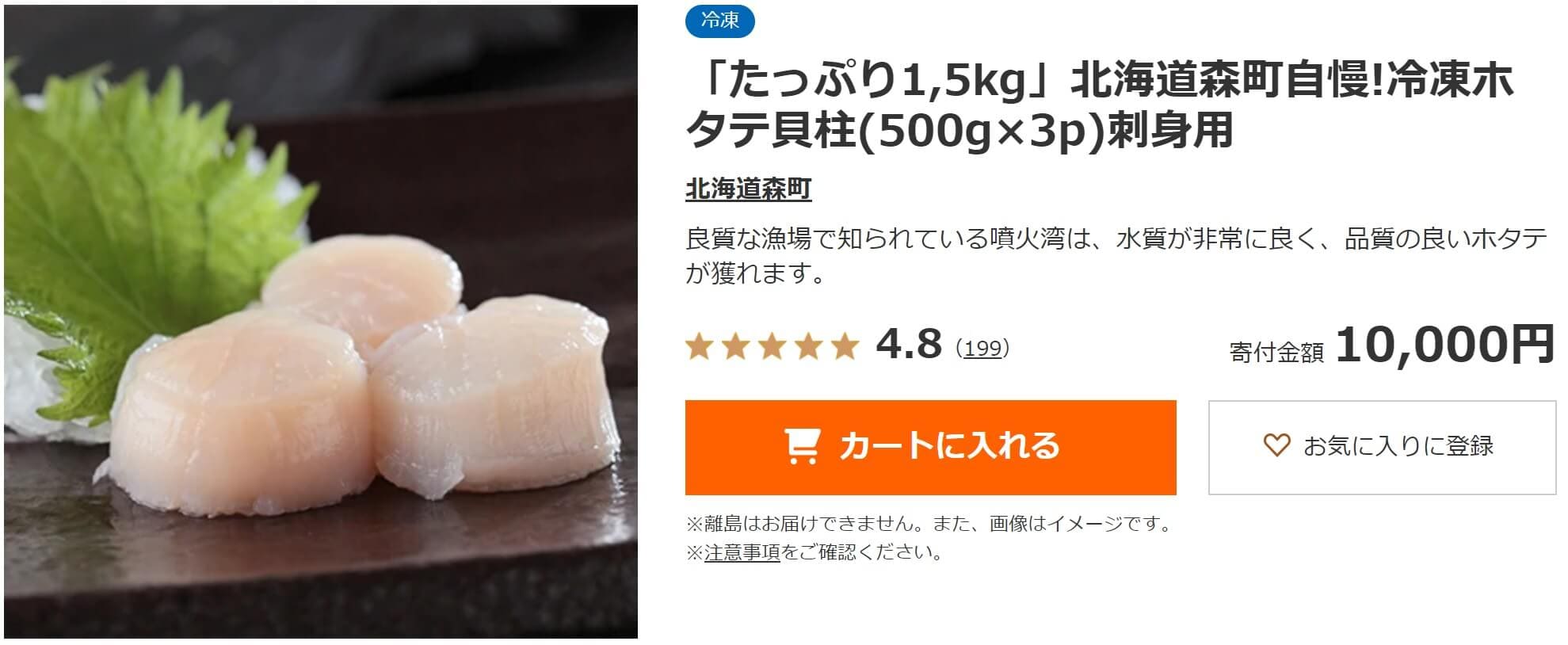This screenshot has height=645, width=1568.
Task: Click the fifth rating star
Action: pos(845,346)
